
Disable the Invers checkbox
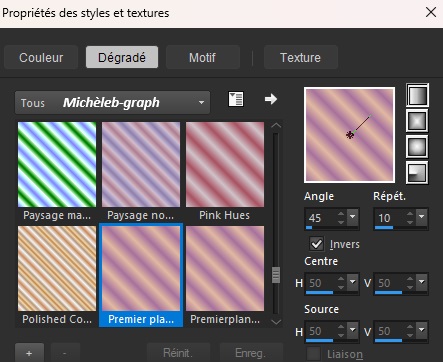(x=317, y=244)
